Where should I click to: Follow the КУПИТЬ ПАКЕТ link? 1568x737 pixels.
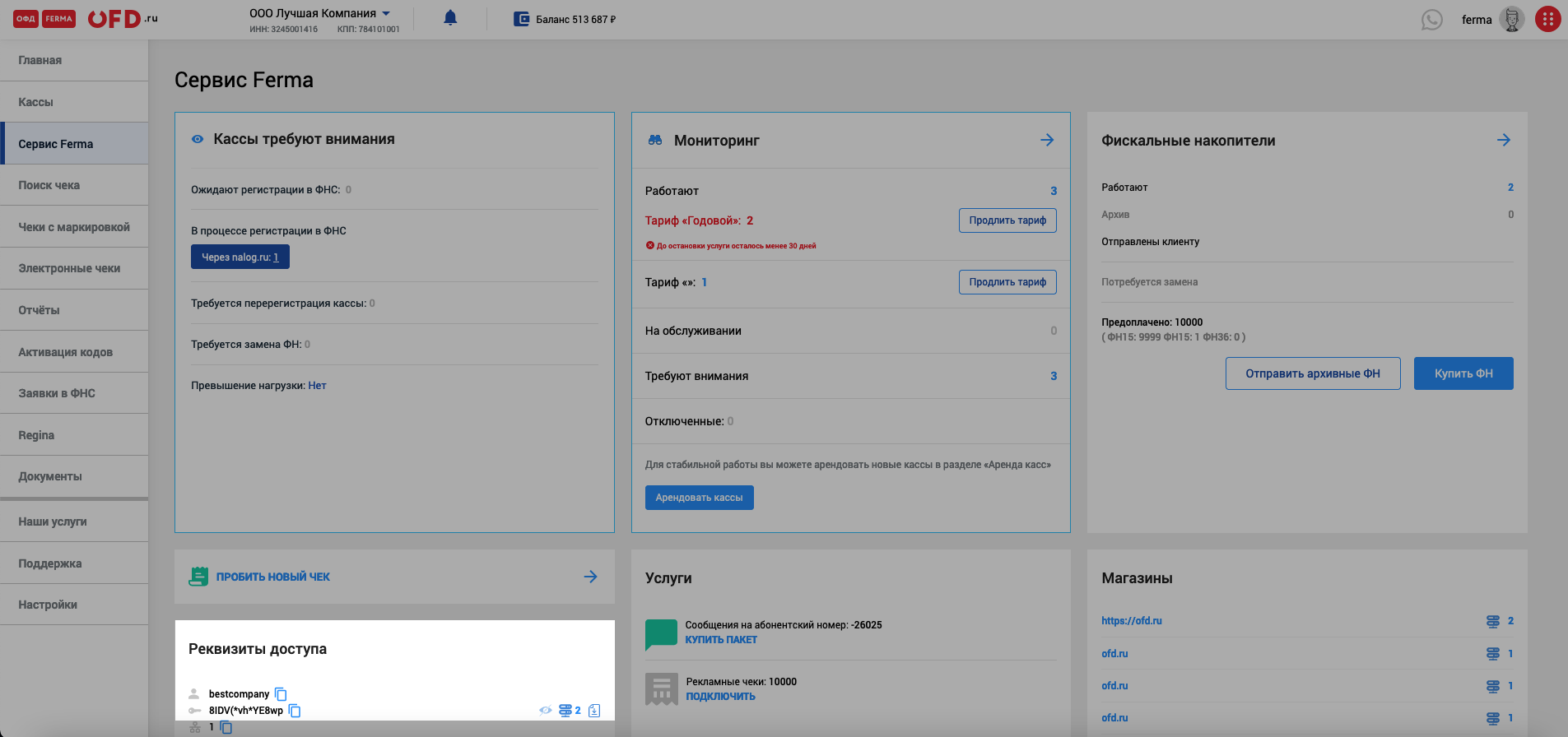721,640
